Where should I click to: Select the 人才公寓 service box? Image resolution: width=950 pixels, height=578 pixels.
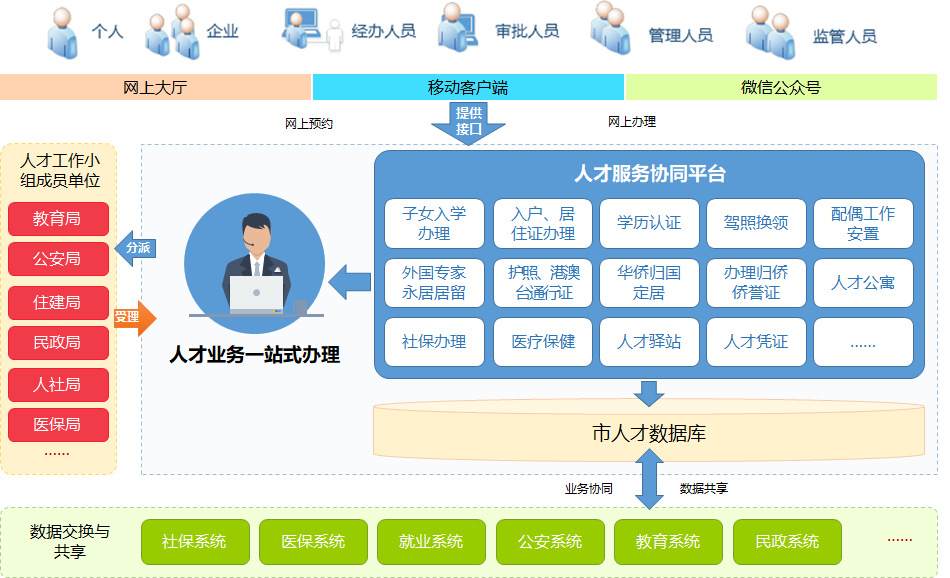pos(863,283)
